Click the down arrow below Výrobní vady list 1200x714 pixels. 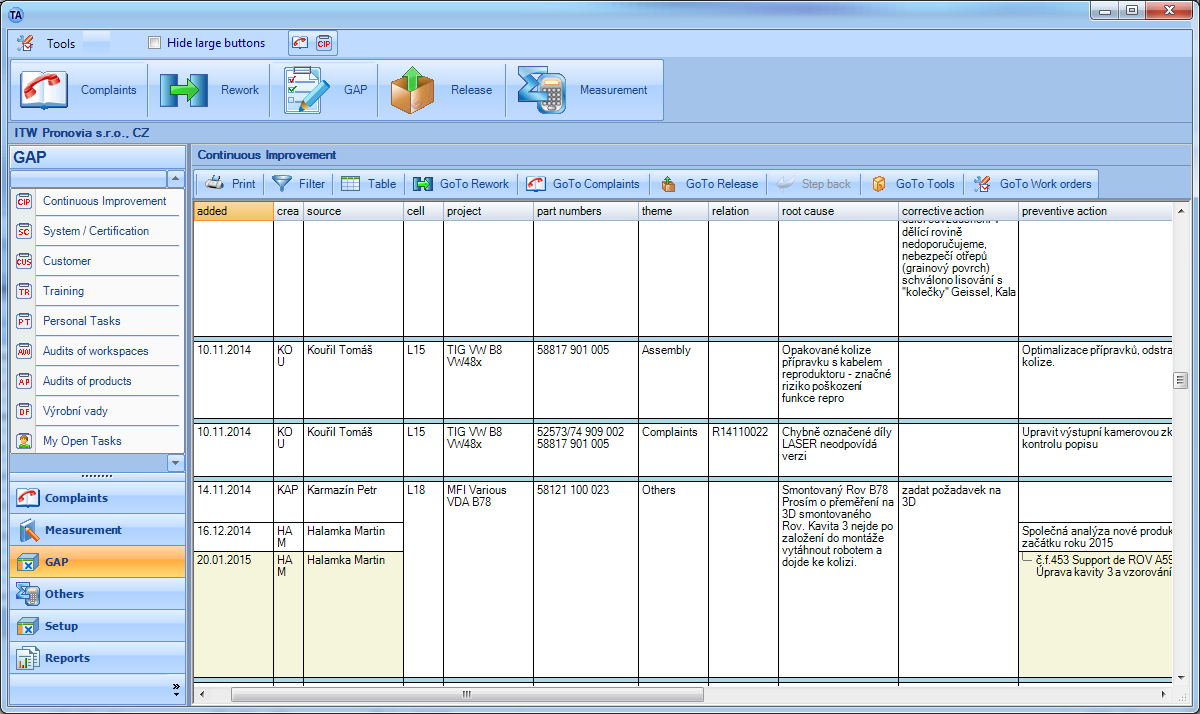(177, 462)
